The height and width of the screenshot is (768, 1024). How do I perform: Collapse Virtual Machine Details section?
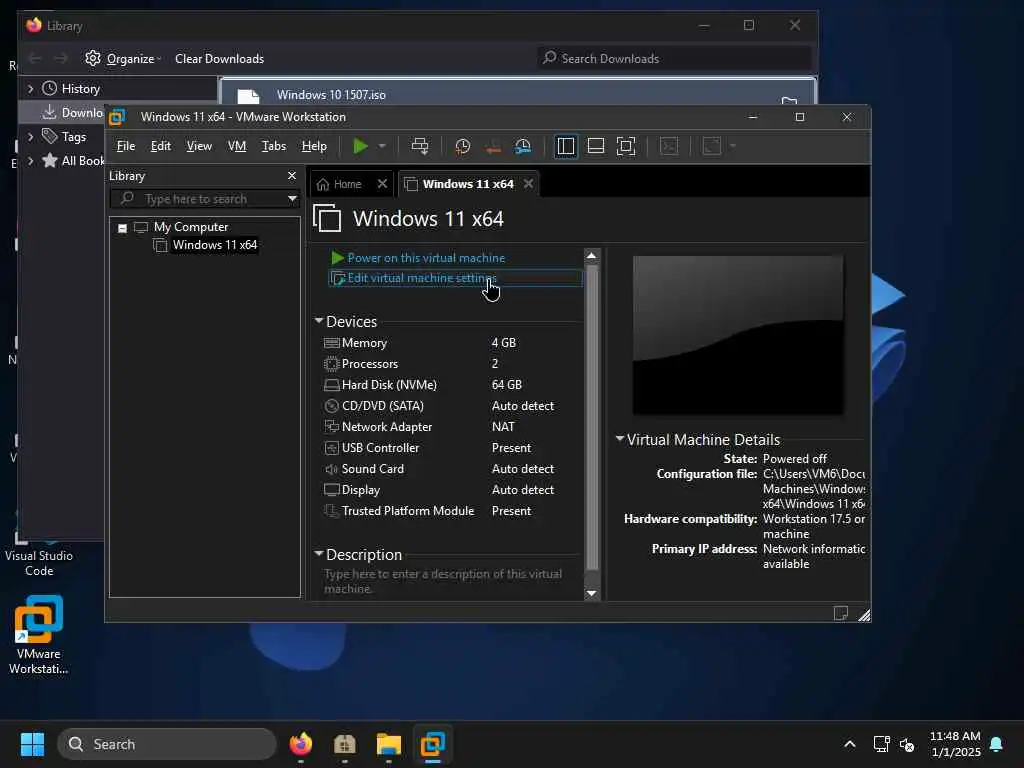620,439
